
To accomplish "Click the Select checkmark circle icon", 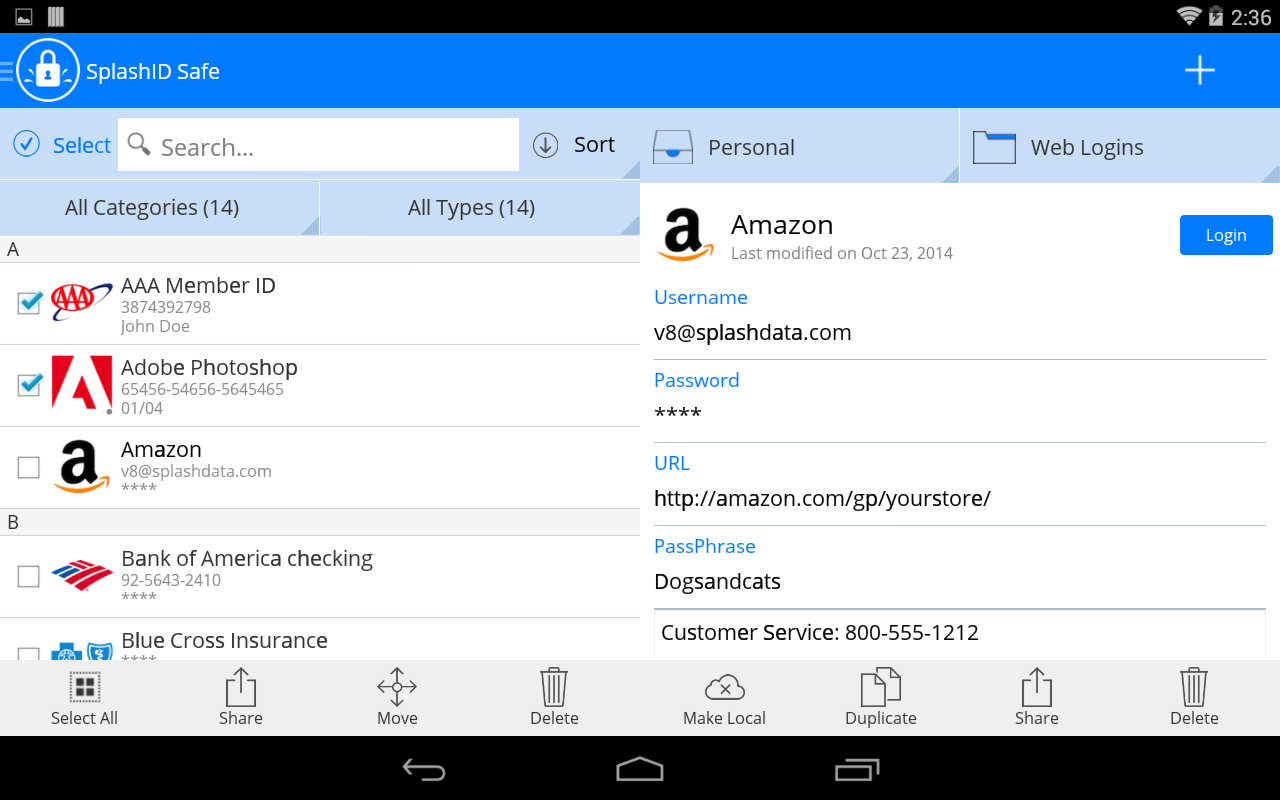I will click(26, 144).
